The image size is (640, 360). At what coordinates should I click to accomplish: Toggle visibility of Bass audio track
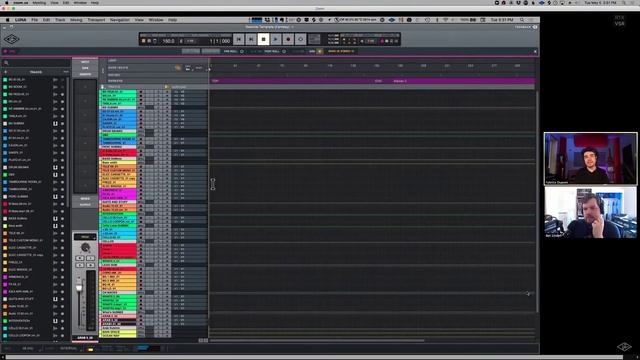click(x=62, y=226)
